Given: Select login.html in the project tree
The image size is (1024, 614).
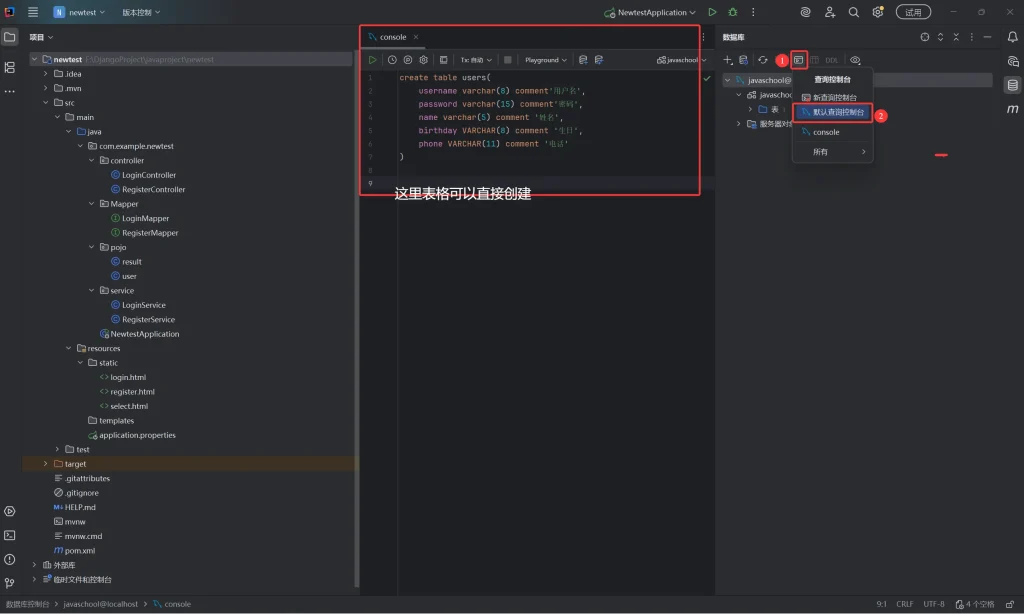Looking at the screenshot, I should coord(128,377).
